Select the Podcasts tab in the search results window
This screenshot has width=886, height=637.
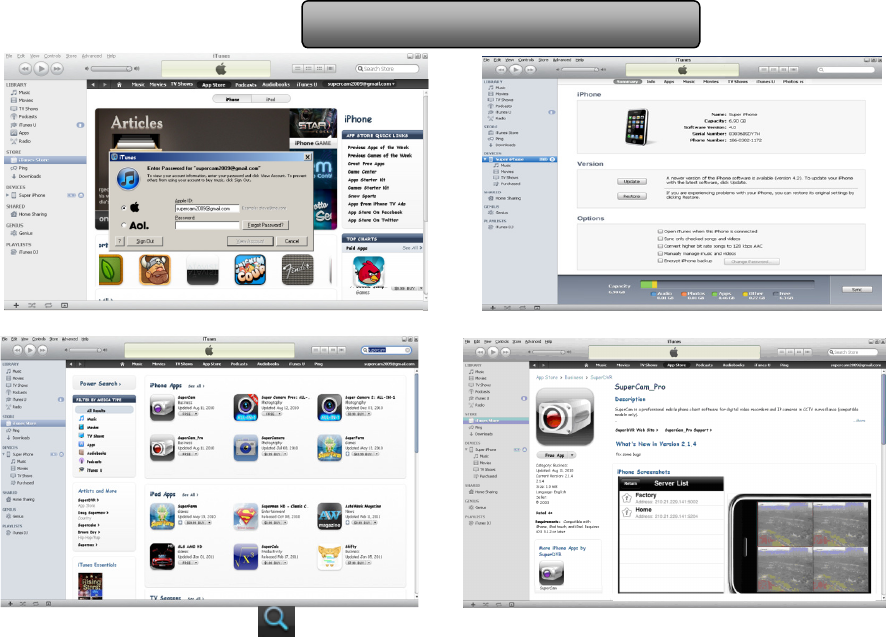point(239,364)
